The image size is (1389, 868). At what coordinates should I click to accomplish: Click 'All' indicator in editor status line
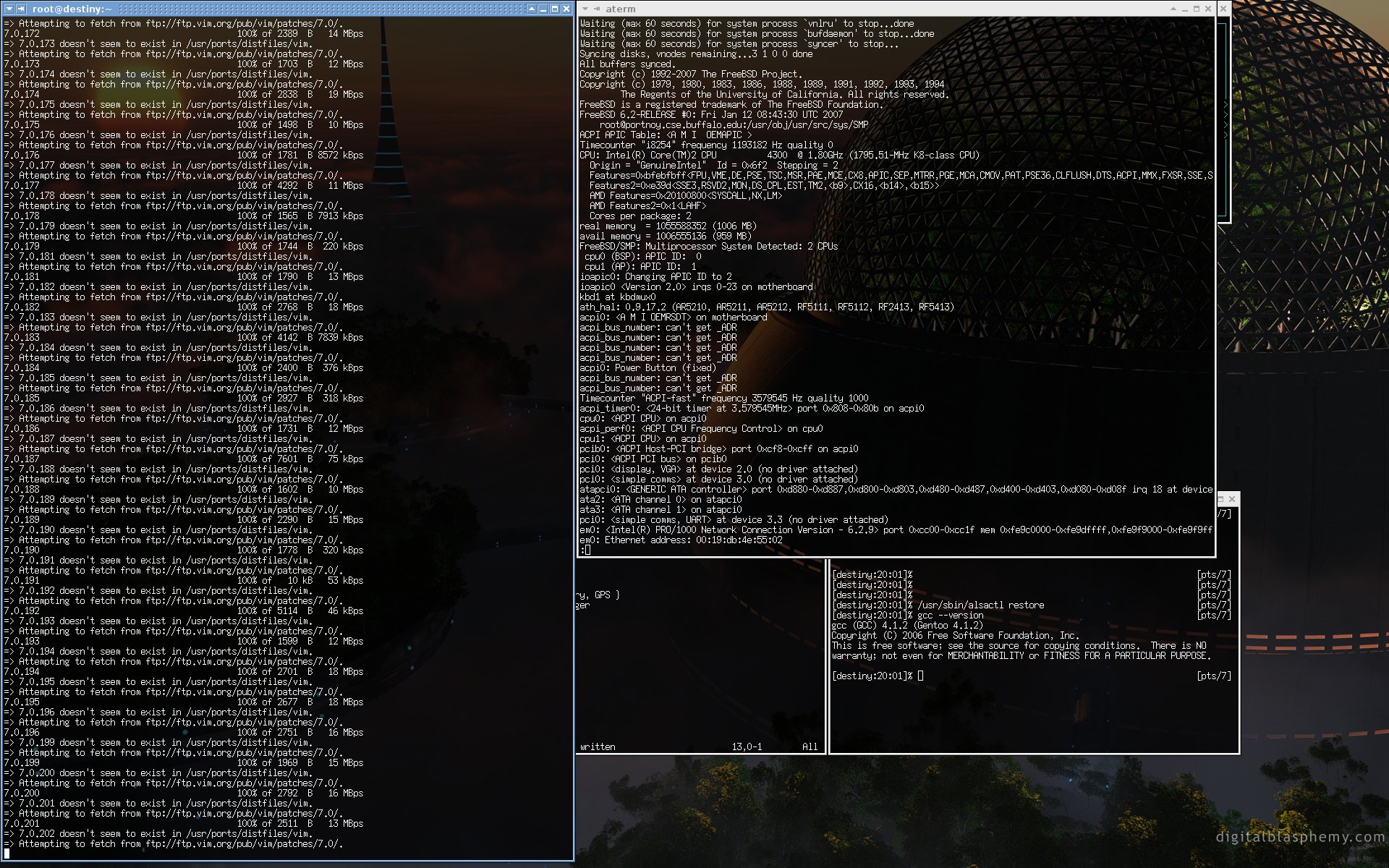(x=810, y=747)
